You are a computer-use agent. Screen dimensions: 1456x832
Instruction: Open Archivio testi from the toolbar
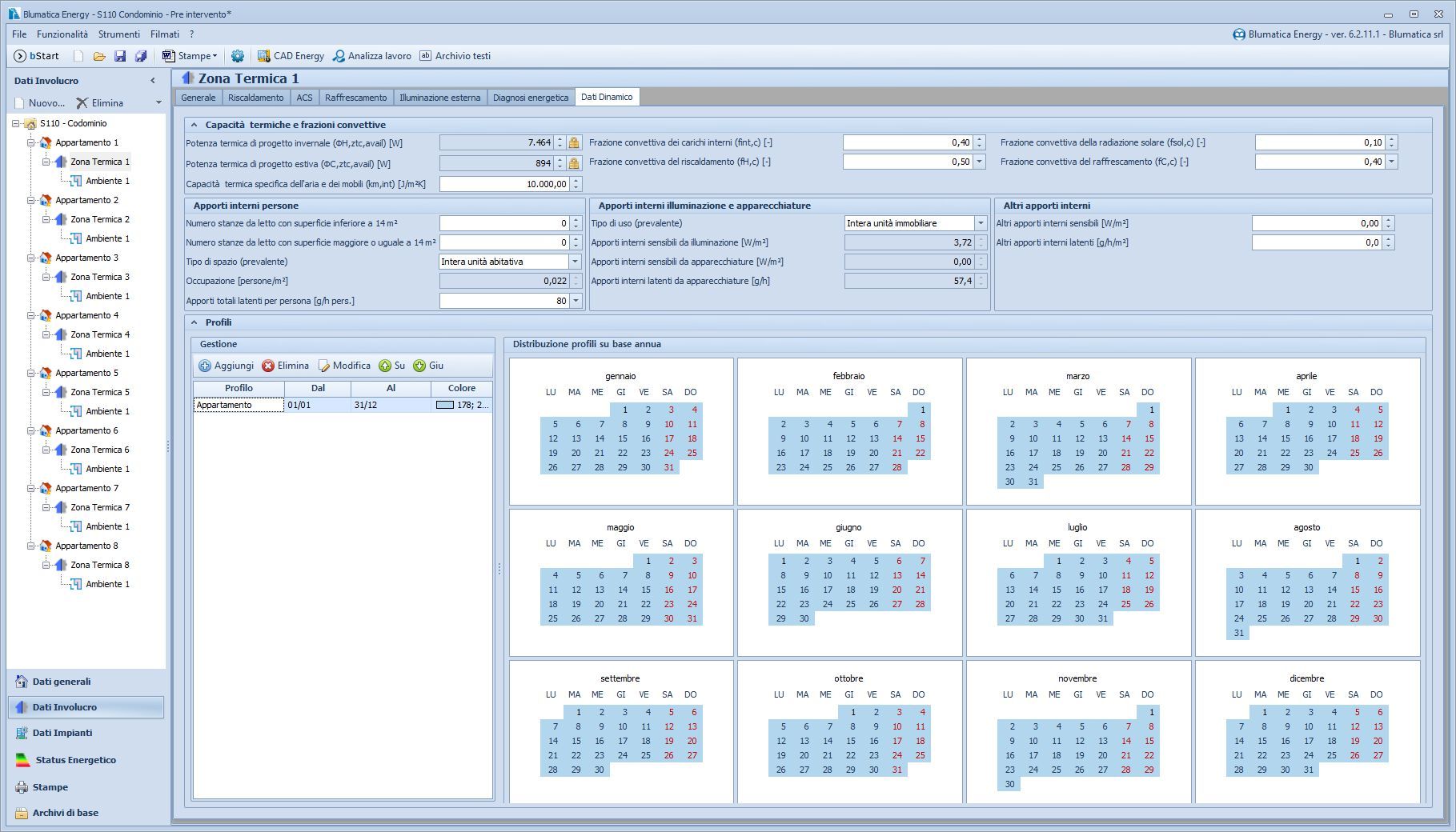pos(455,56)
